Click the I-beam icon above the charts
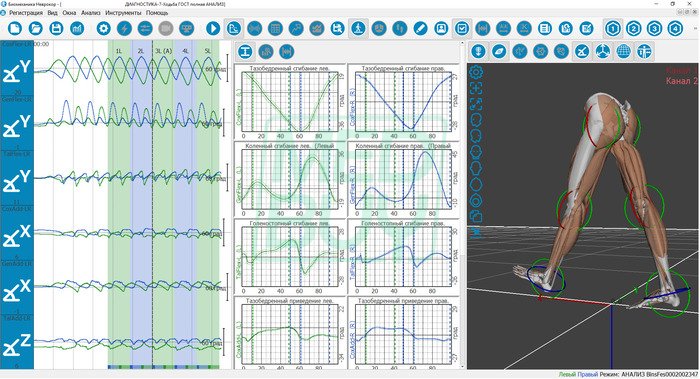This screenshot has width=700, height=379. (245, 52)
